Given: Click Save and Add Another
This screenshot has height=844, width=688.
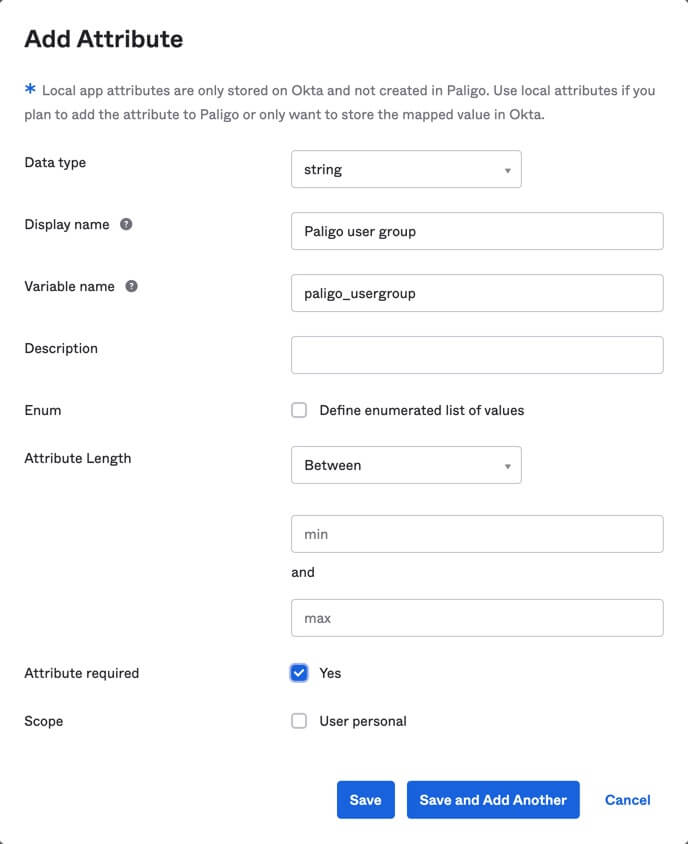Looking at the screenshot, I should (x=493, y=800).
